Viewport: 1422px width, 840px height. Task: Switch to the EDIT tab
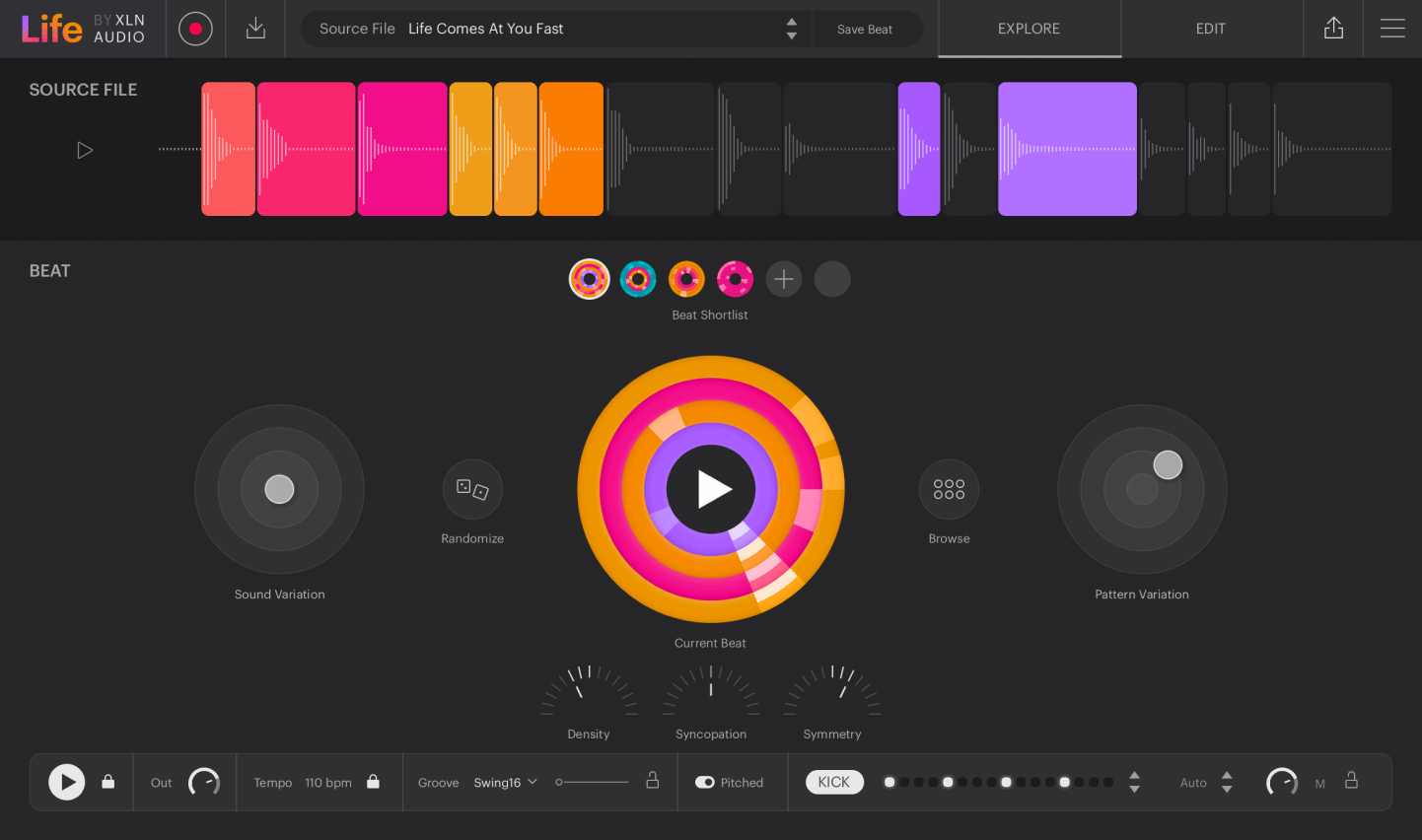click(1210, 29)
